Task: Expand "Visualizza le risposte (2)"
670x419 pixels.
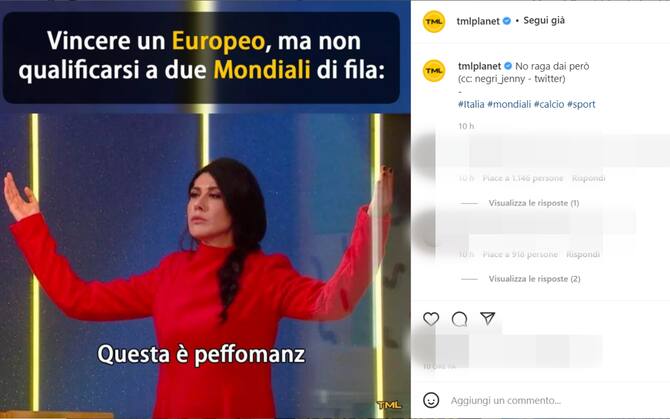Action: 534,279
